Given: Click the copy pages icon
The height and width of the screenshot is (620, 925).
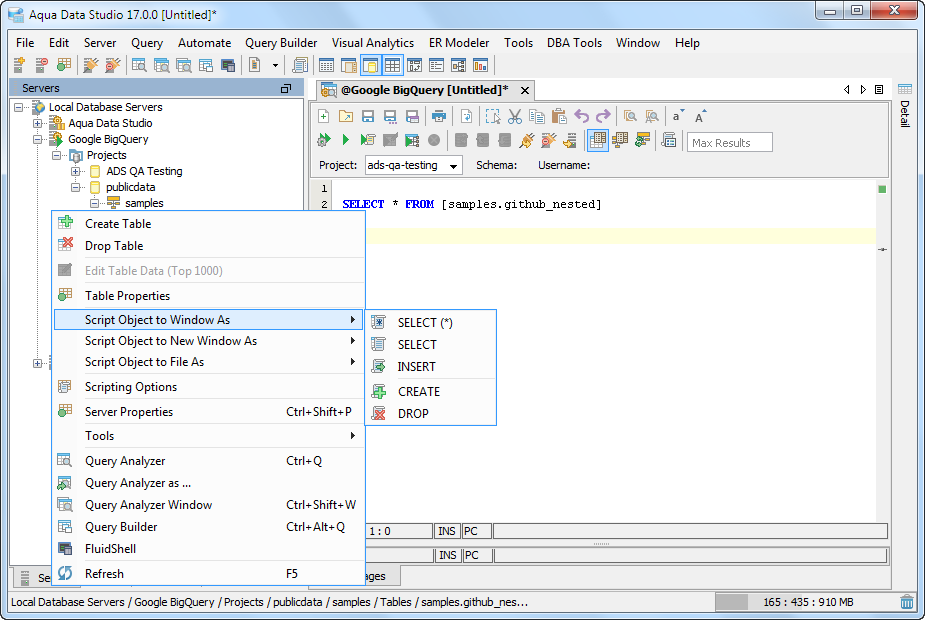Looking at the screenshot, I should 537,116.
